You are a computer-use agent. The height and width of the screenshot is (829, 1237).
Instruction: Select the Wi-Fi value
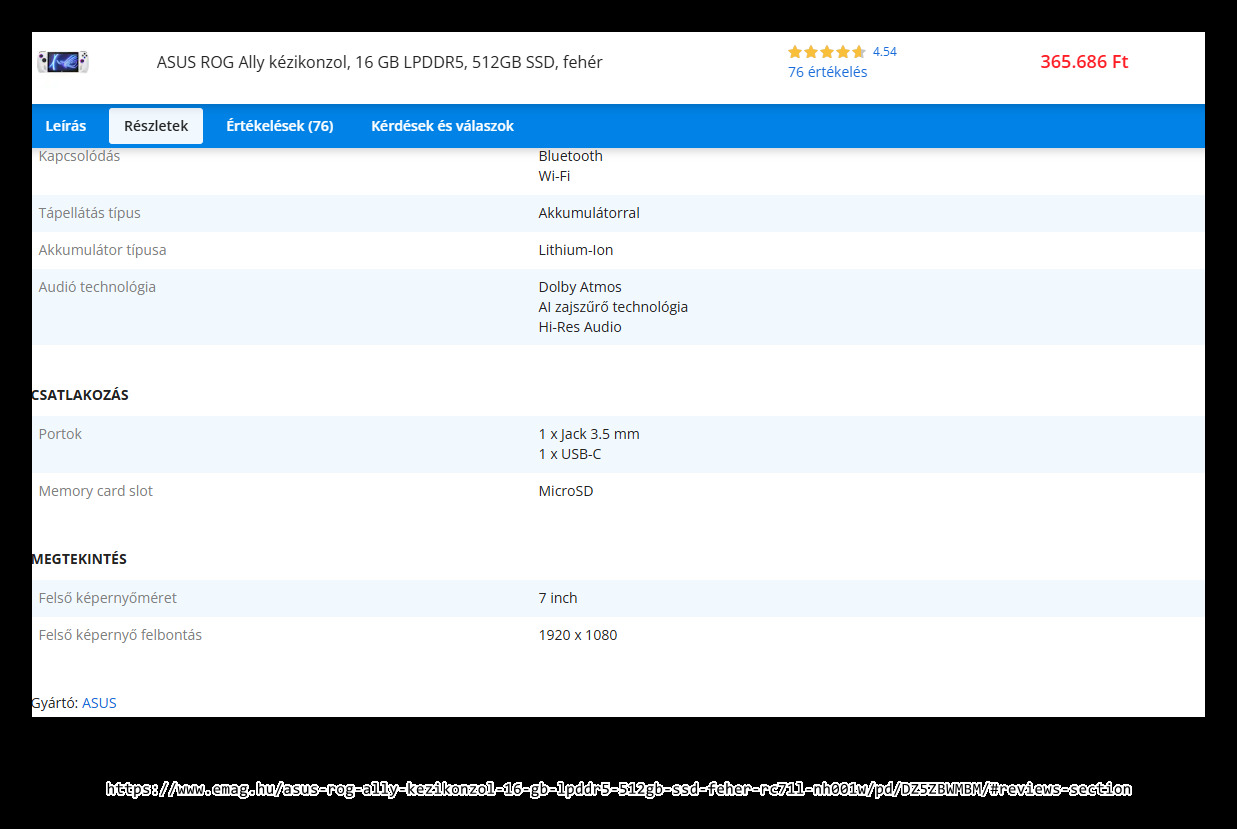[555, 176]
